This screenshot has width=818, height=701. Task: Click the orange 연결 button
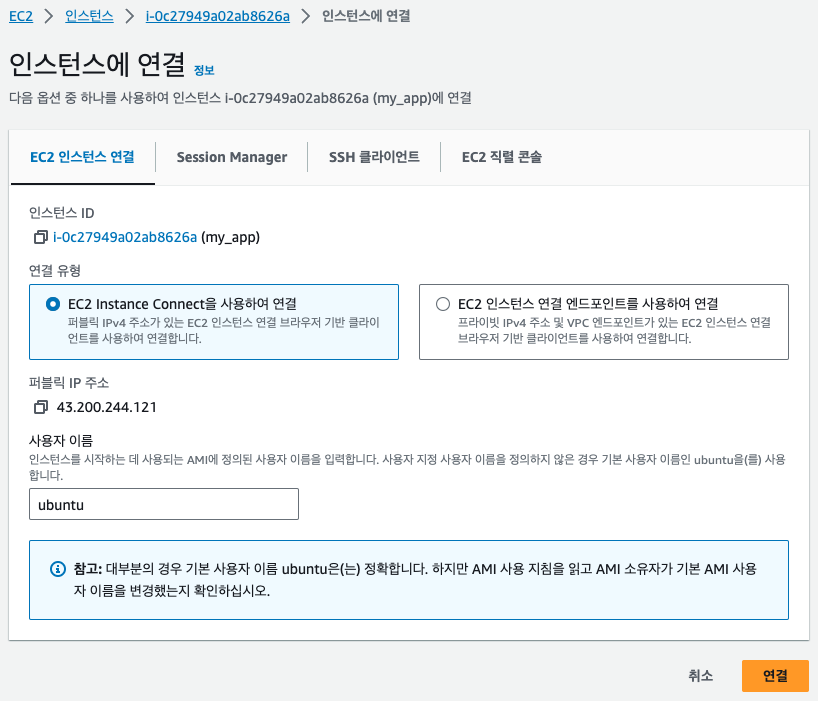(x=775, y=676)
